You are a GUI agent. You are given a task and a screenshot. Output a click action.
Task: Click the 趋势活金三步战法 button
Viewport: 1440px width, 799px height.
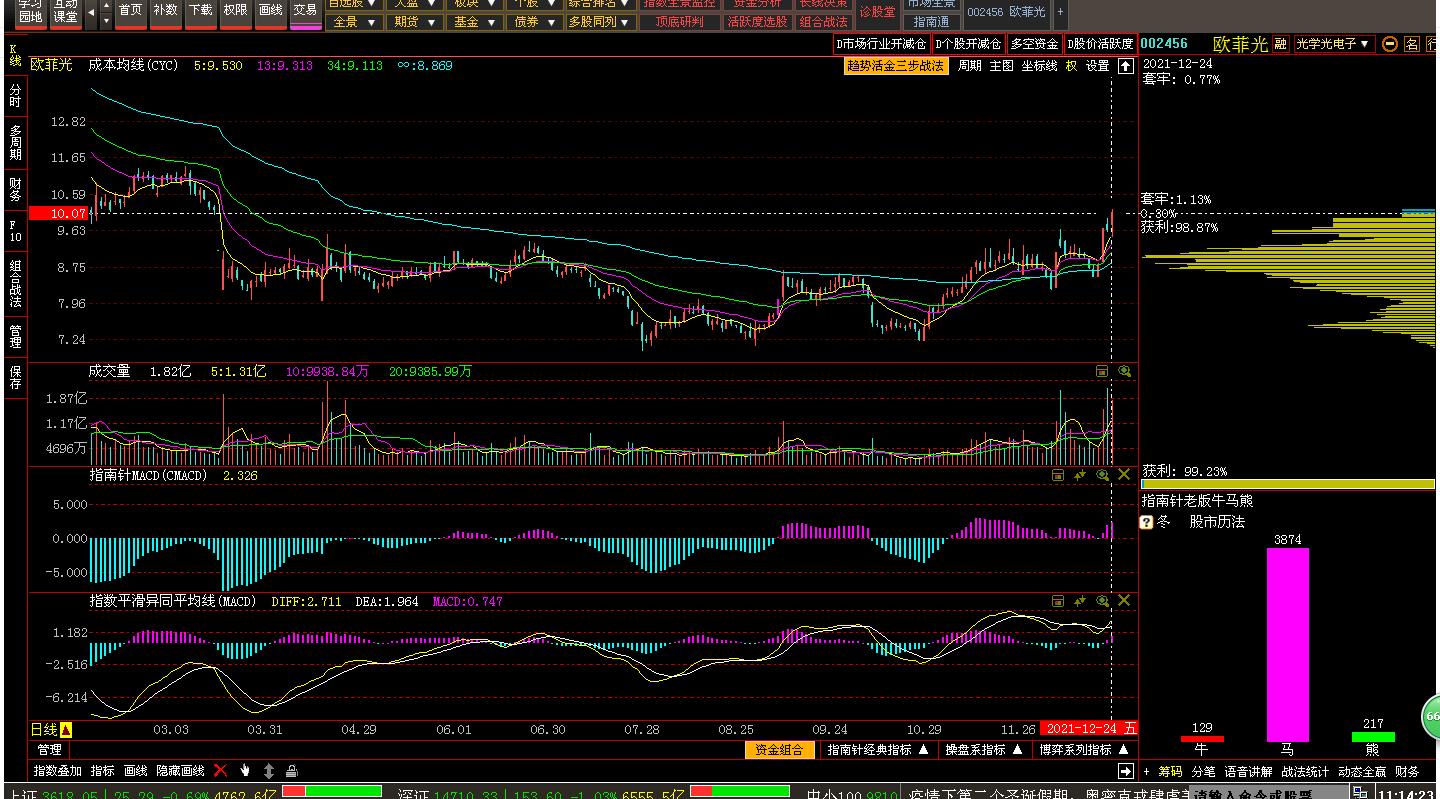point(895,66)
